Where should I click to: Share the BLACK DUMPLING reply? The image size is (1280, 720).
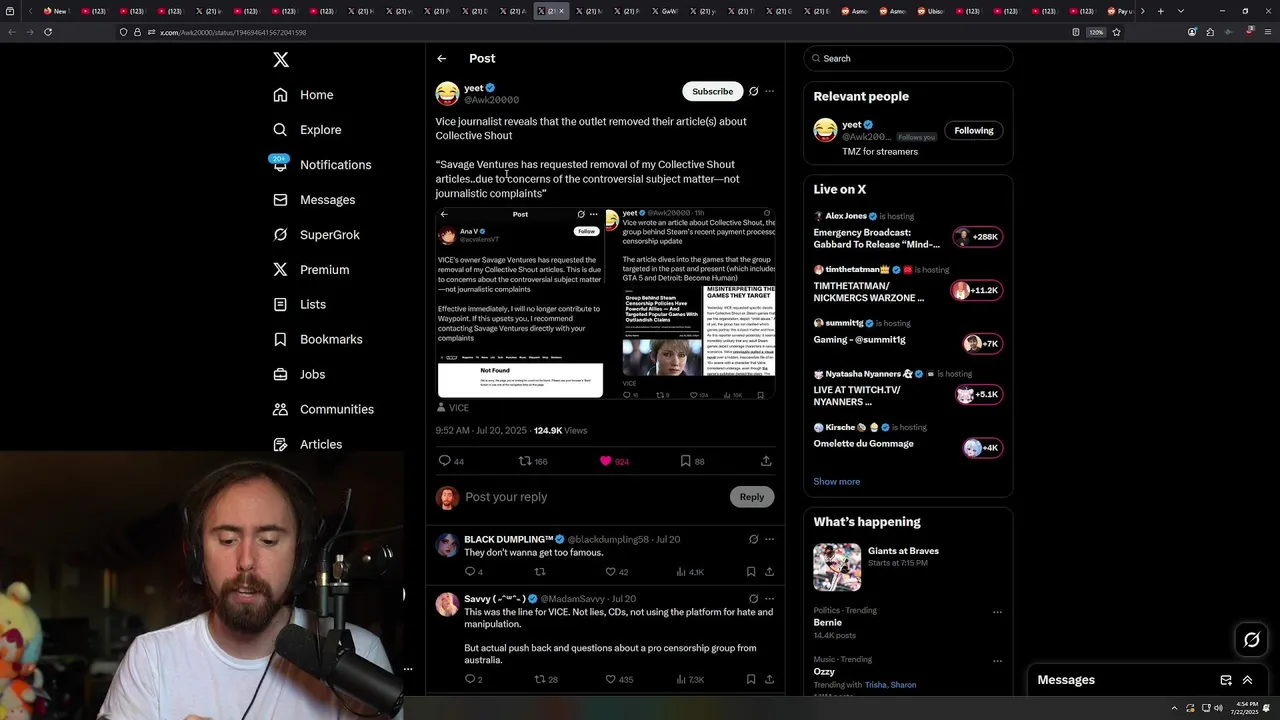tap(769, 572)
